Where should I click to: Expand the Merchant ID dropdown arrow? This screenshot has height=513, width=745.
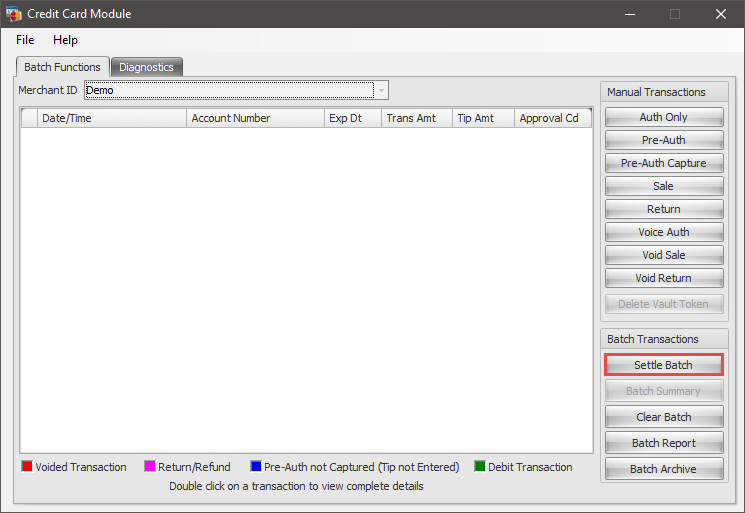click(x=381, y=90)
